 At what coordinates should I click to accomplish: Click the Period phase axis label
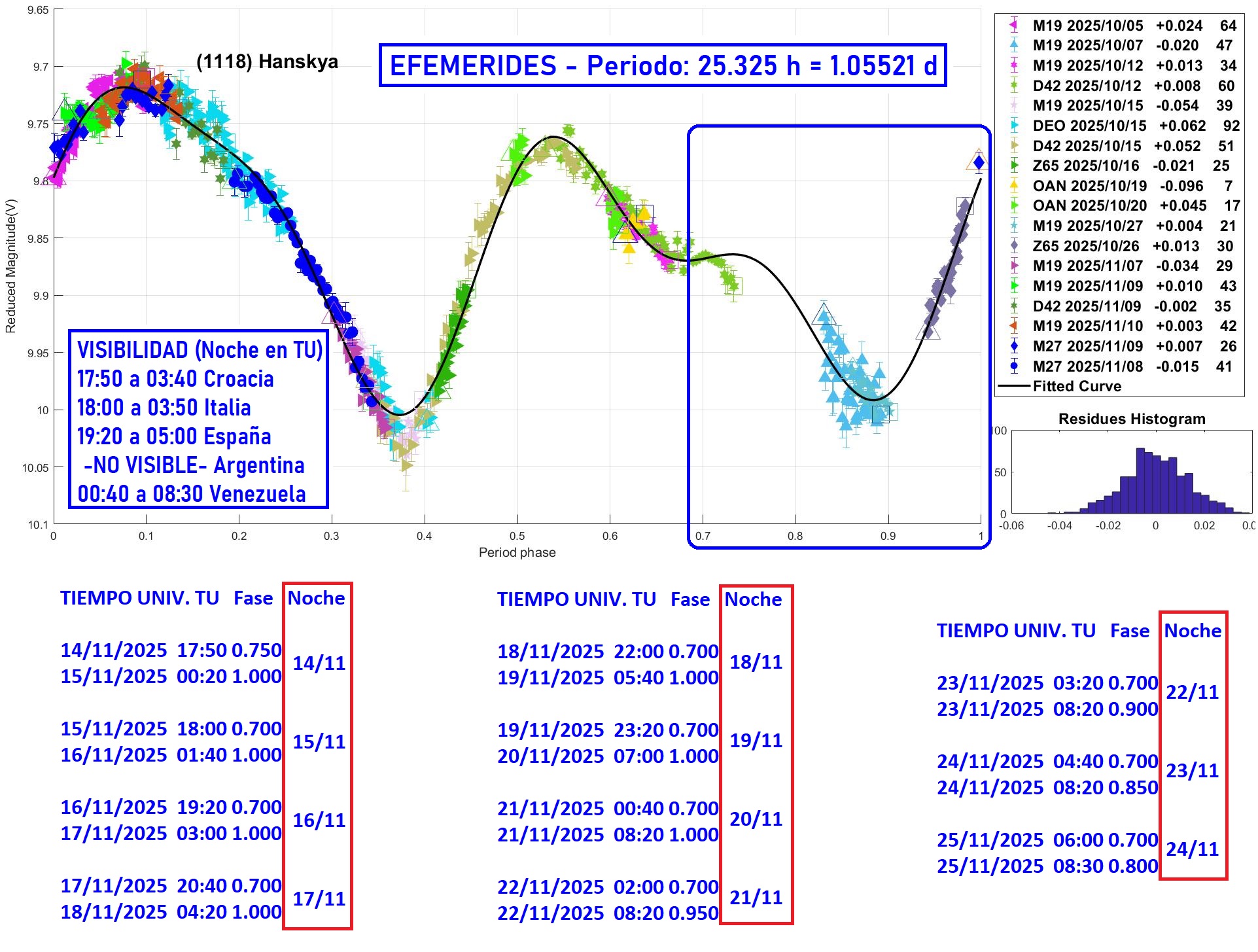pyautogui.click(x=517, y=552)
